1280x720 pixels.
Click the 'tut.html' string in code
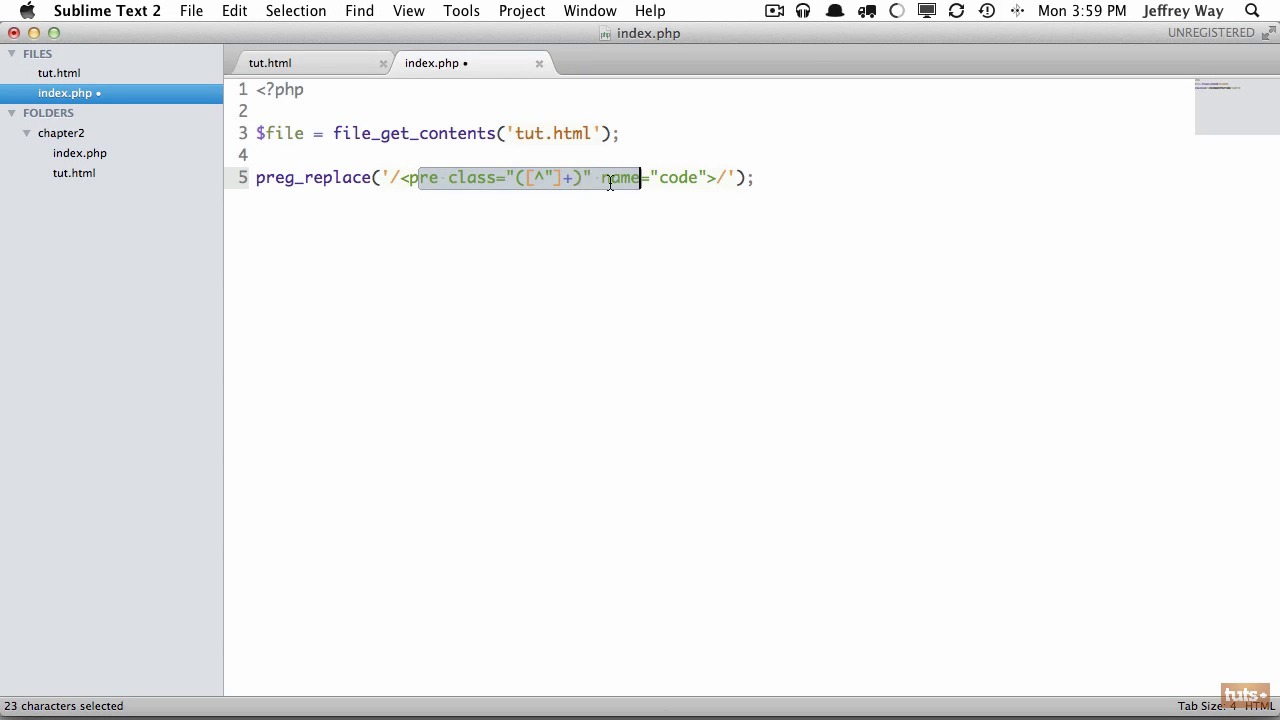point(553,133)
